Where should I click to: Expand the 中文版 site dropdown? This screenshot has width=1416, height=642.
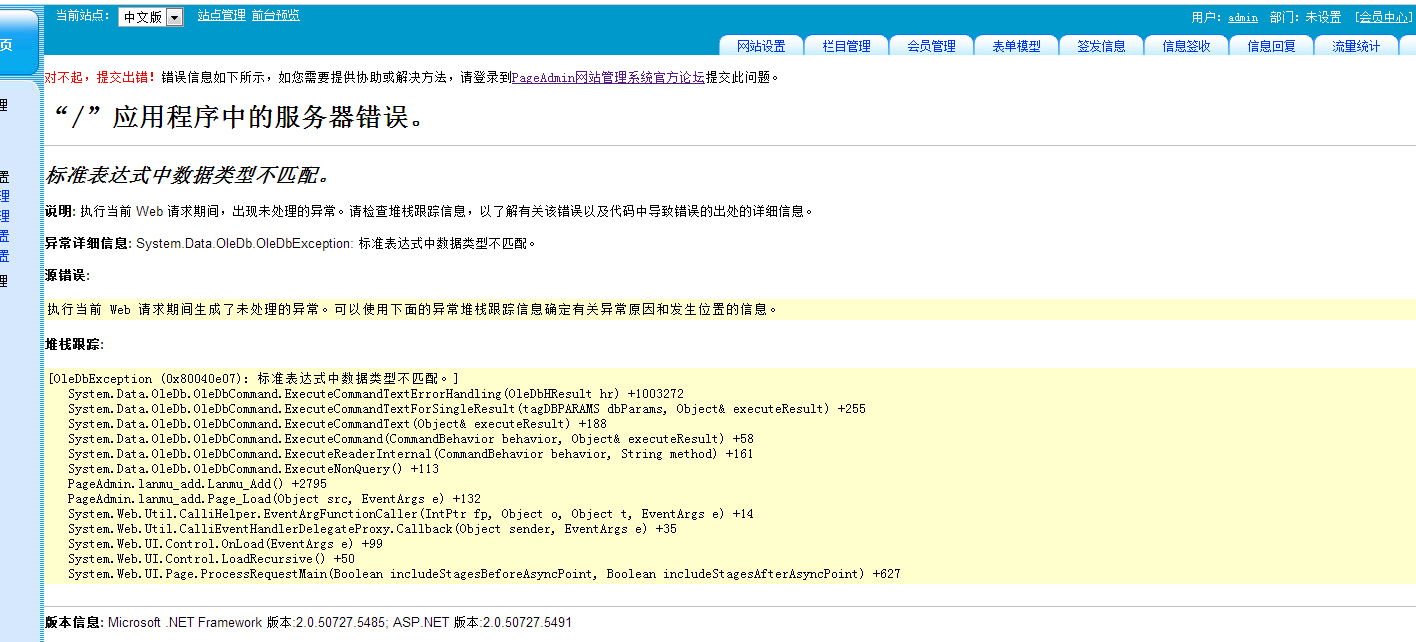coord(174,17)
